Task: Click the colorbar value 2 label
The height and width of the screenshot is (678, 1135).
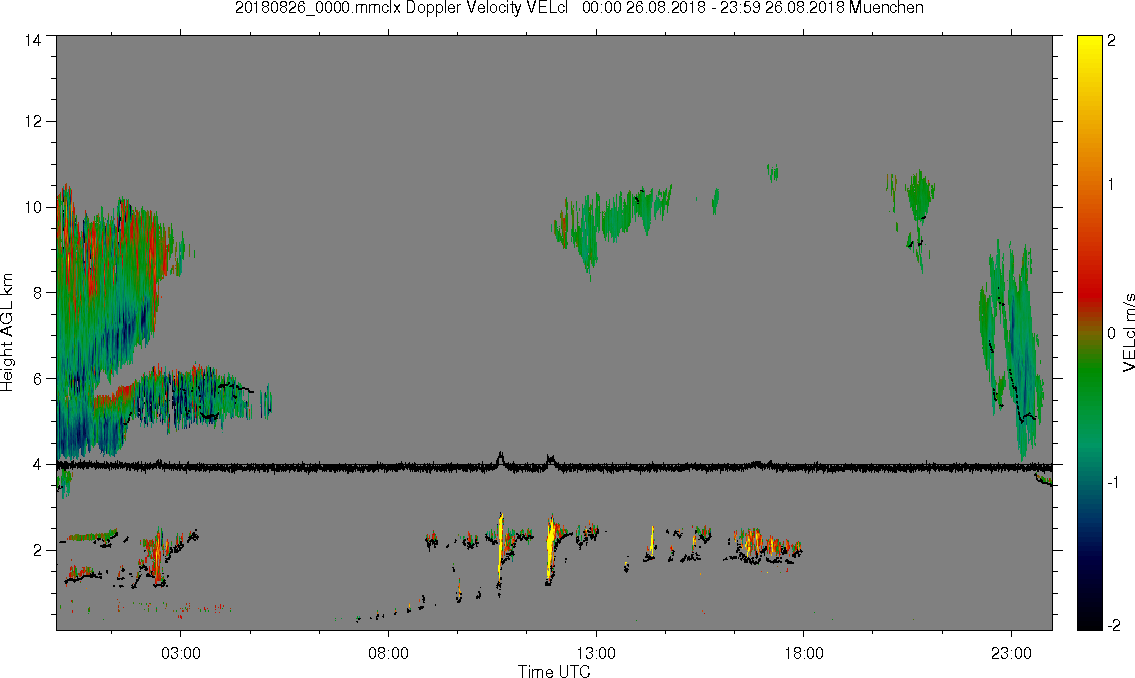Action: pyautogui.click(x=1111, y=41)
